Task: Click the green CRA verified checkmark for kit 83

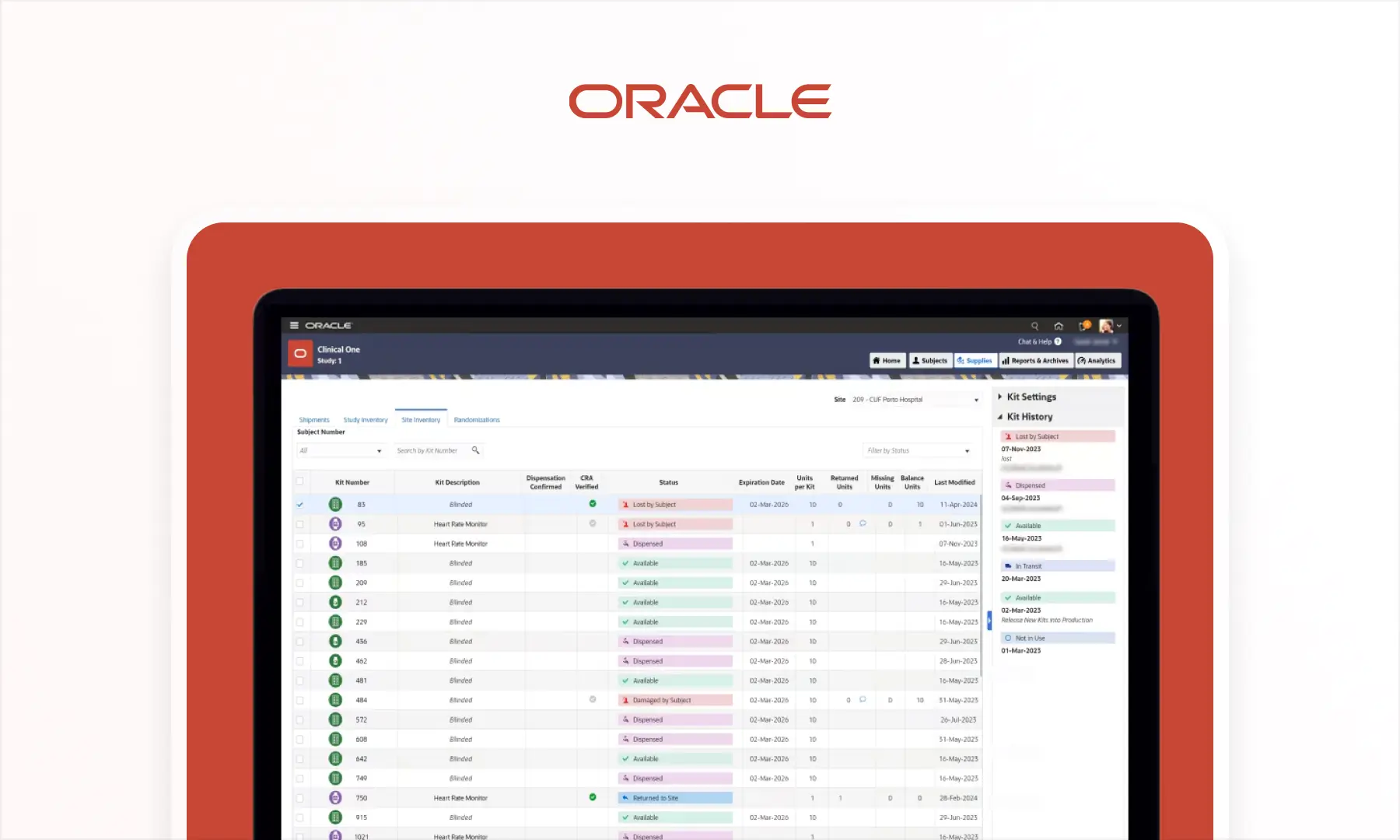Action: click(x=593, y=504)
